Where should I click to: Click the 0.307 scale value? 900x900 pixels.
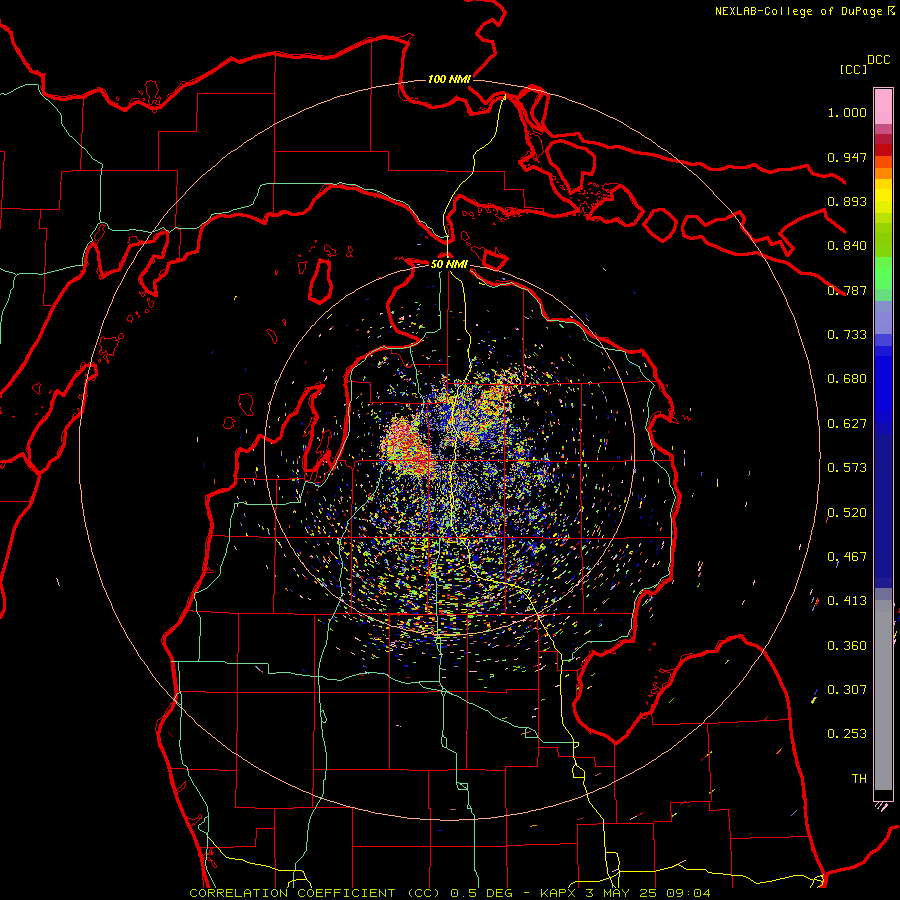pos(847,690)
